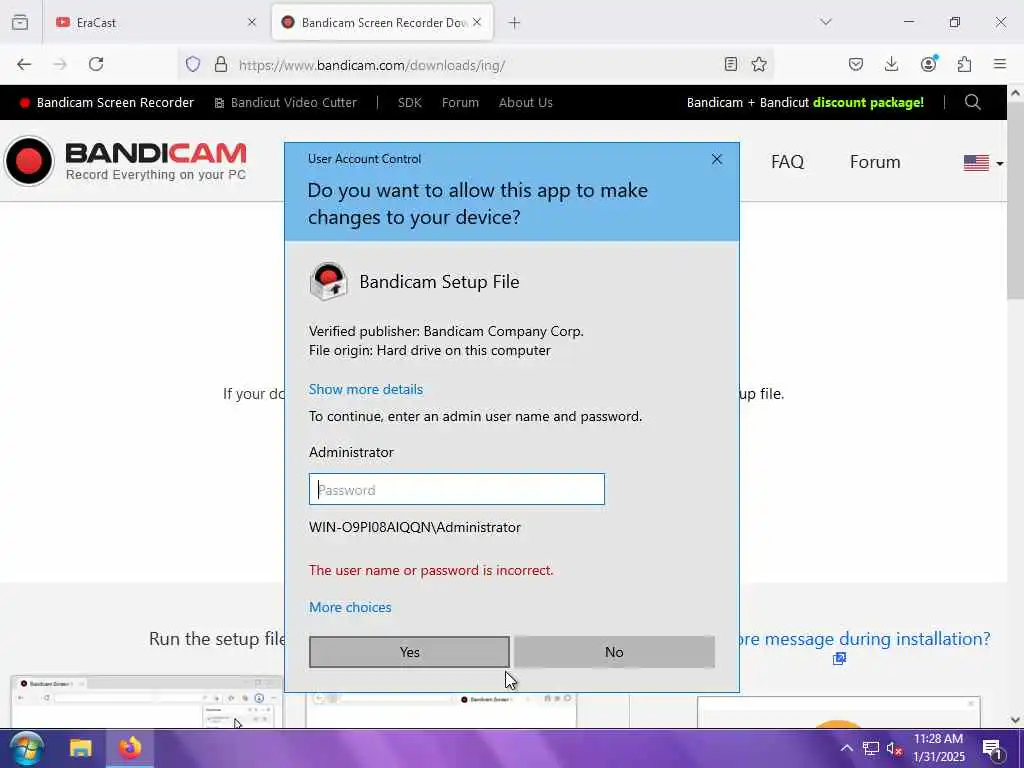Image resolution: width=1024 pixels, height=768 pixels.
Task: Open Bandicut Video Cutter nav item
Action: pyautogui.click(x=286, y=103)
